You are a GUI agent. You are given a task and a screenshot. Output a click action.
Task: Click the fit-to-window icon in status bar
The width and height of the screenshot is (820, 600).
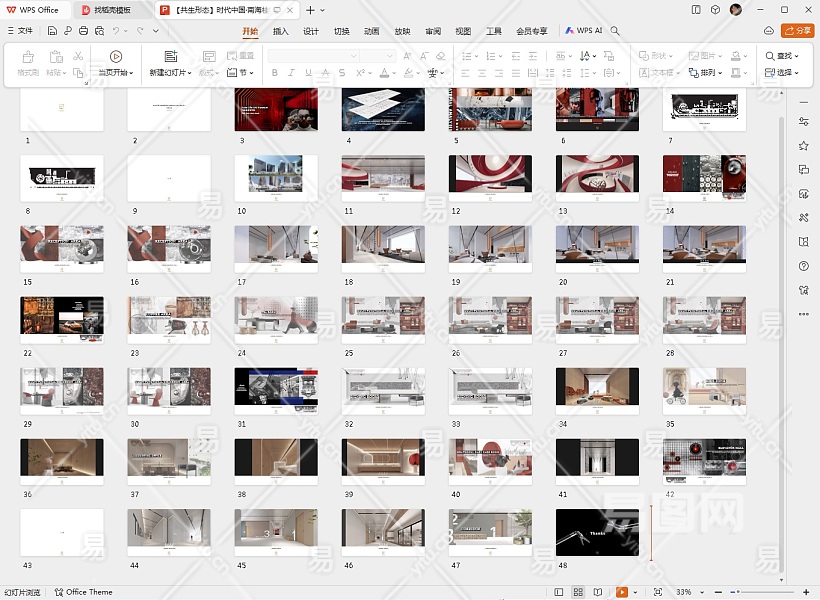(x=657, y=592)
